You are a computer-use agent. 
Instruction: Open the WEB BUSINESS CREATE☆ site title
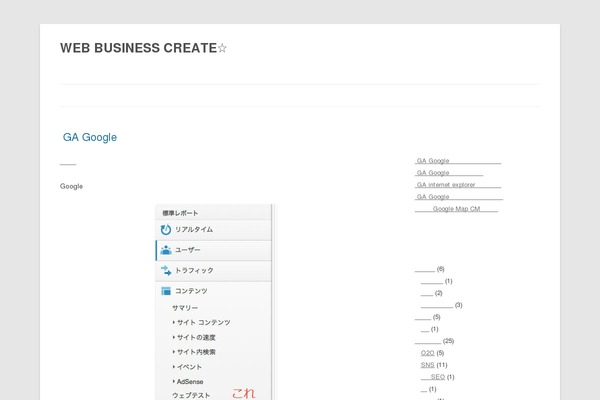click(143, 48)
